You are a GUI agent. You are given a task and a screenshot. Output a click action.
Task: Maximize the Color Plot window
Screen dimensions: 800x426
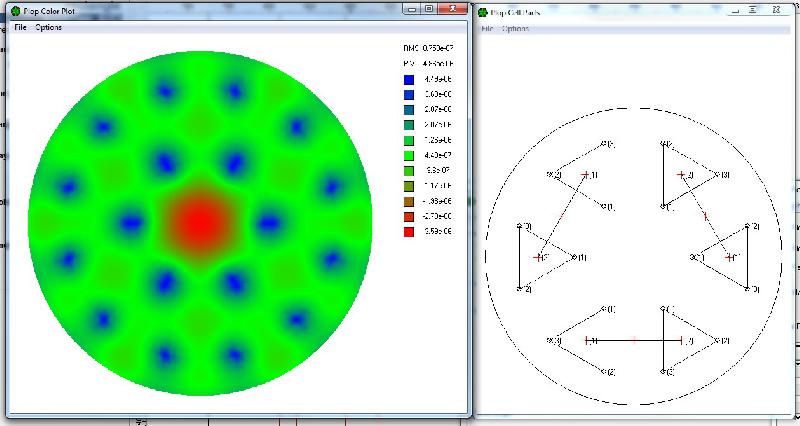[x=429, y=9]
